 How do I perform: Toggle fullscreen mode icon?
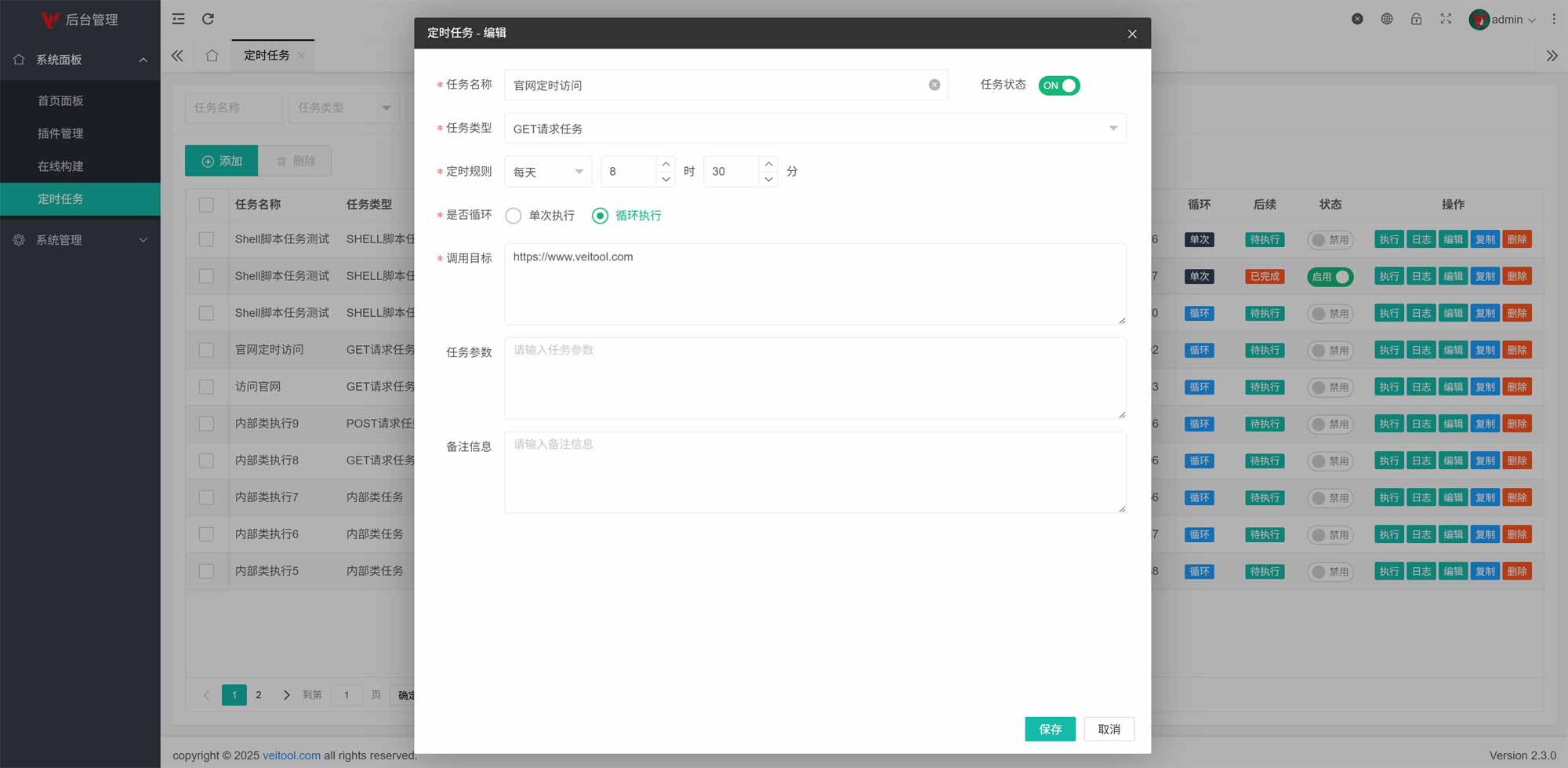coord(1446,19)
